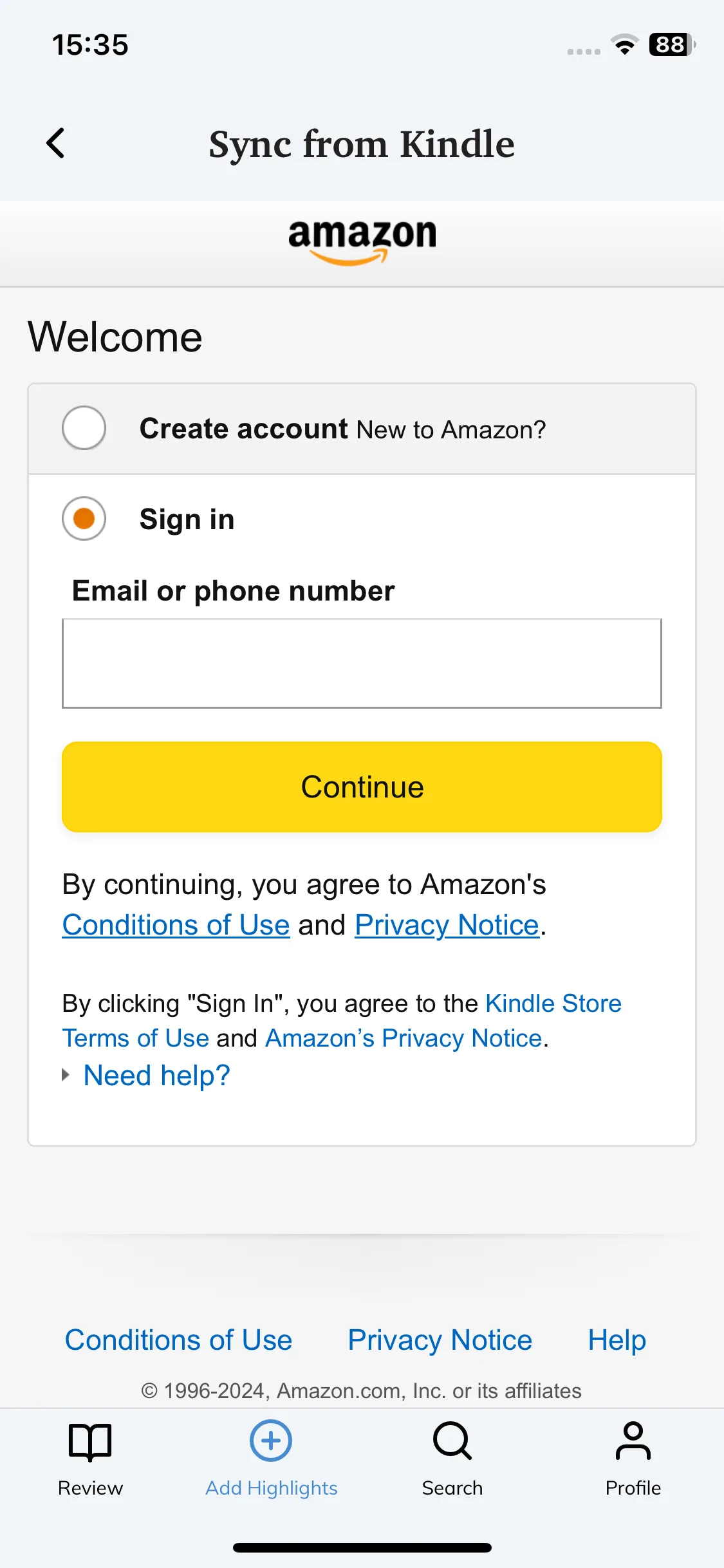Open the Review book icon
The width and height of the screenshot is (724, 1568).
[90, 1441]
